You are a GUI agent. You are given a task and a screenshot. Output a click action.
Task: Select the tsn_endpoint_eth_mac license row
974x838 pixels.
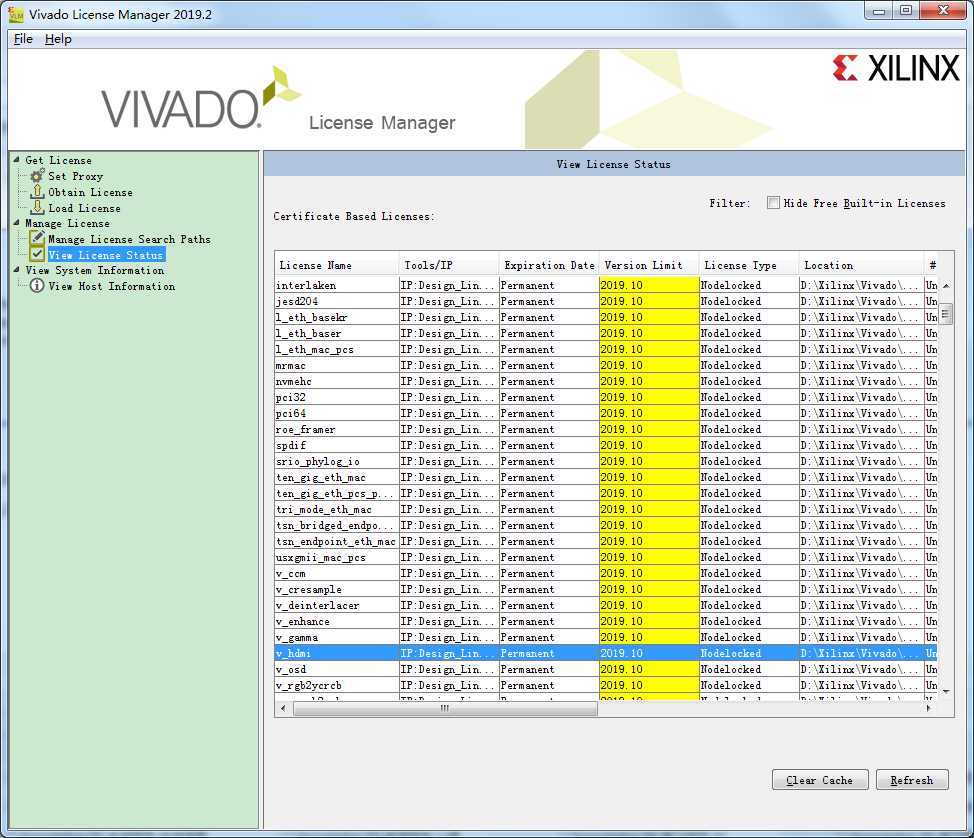point(606,541)
